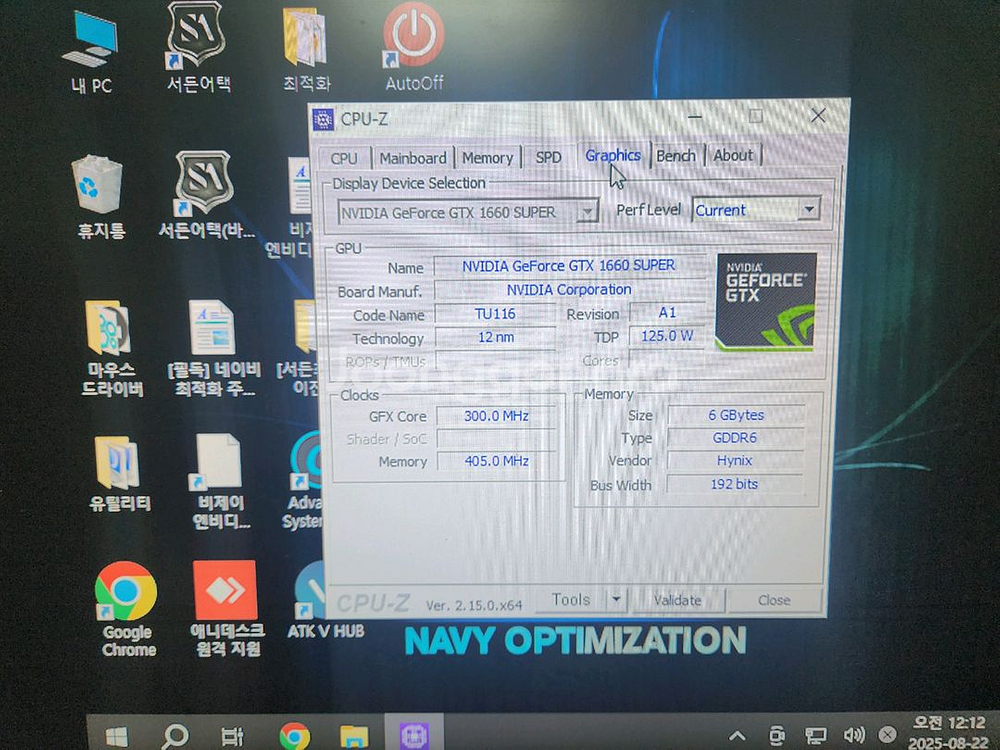Screen dimensions: 1000x750
Task: Open Chrome from the taskbar
Action: tap(295, 737)
